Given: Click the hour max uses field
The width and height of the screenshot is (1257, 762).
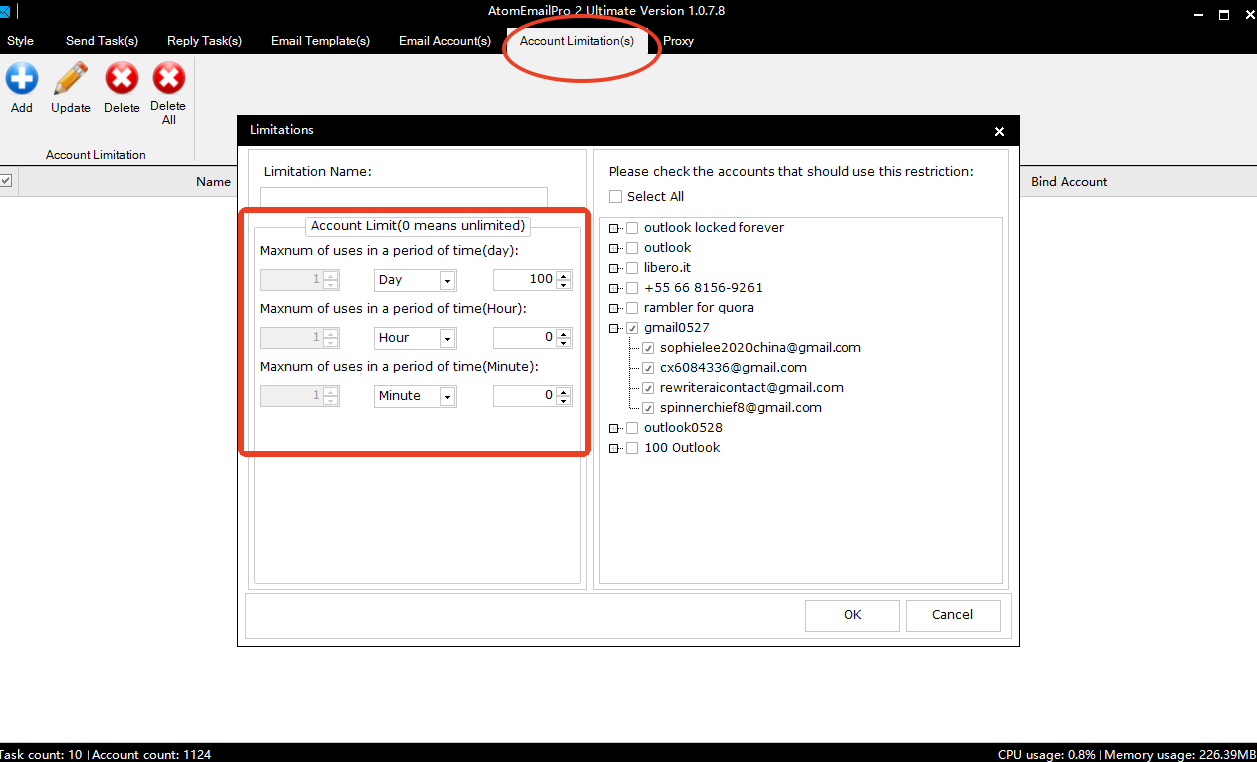Looking at the screenshot, I should [x=525, y=338].
